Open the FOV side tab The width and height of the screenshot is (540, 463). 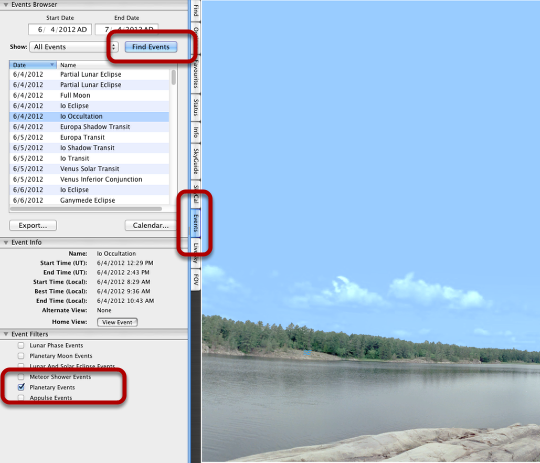tap(196, 279)
